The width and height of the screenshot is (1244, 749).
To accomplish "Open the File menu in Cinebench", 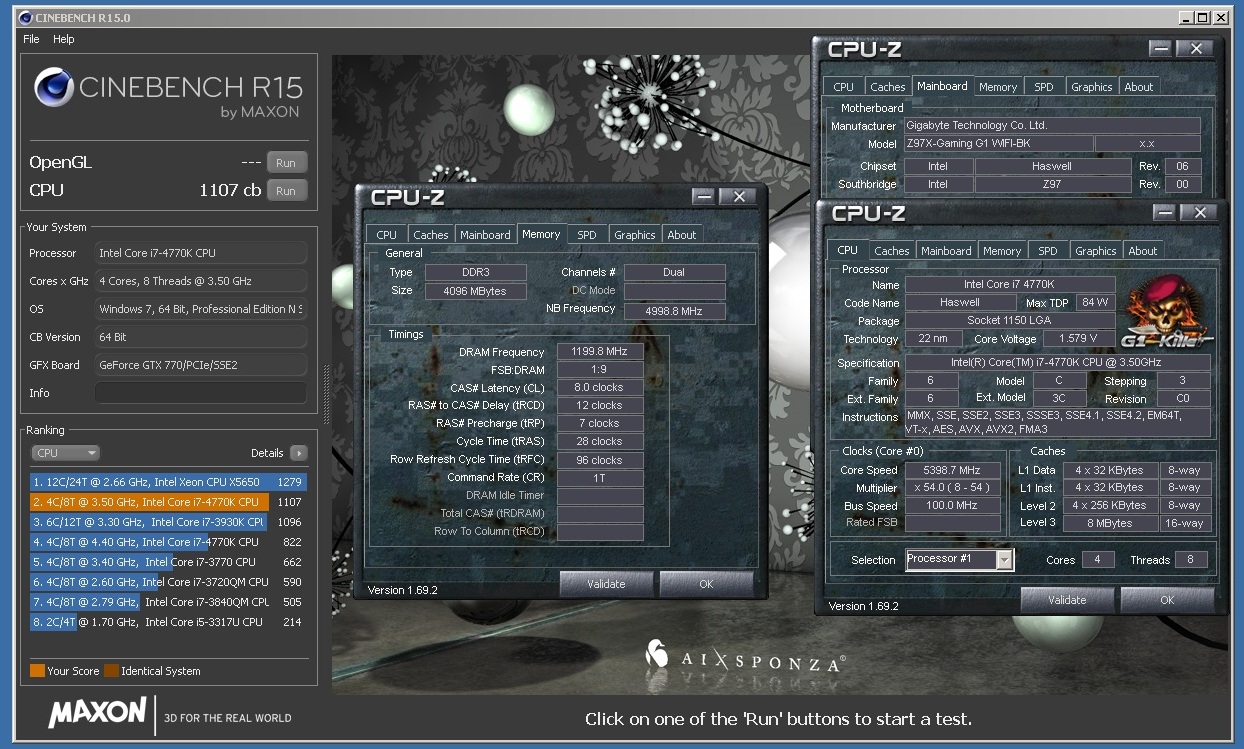I will [x=31, y=39].
